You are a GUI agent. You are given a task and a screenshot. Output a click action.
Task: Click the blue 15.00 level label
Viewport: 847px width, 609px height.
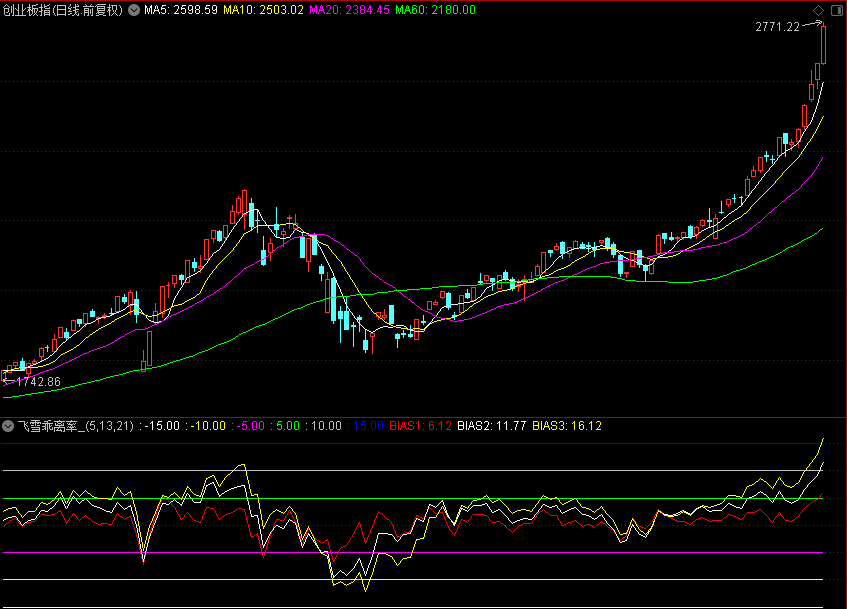click(365, 426)
